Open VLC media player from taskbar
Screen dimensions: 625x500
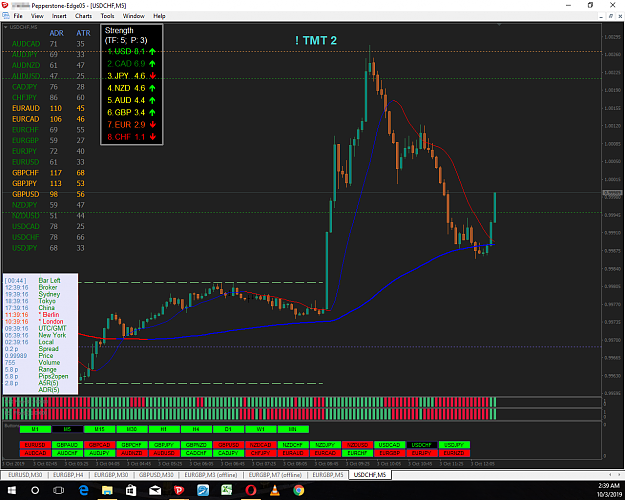[275, 490]
